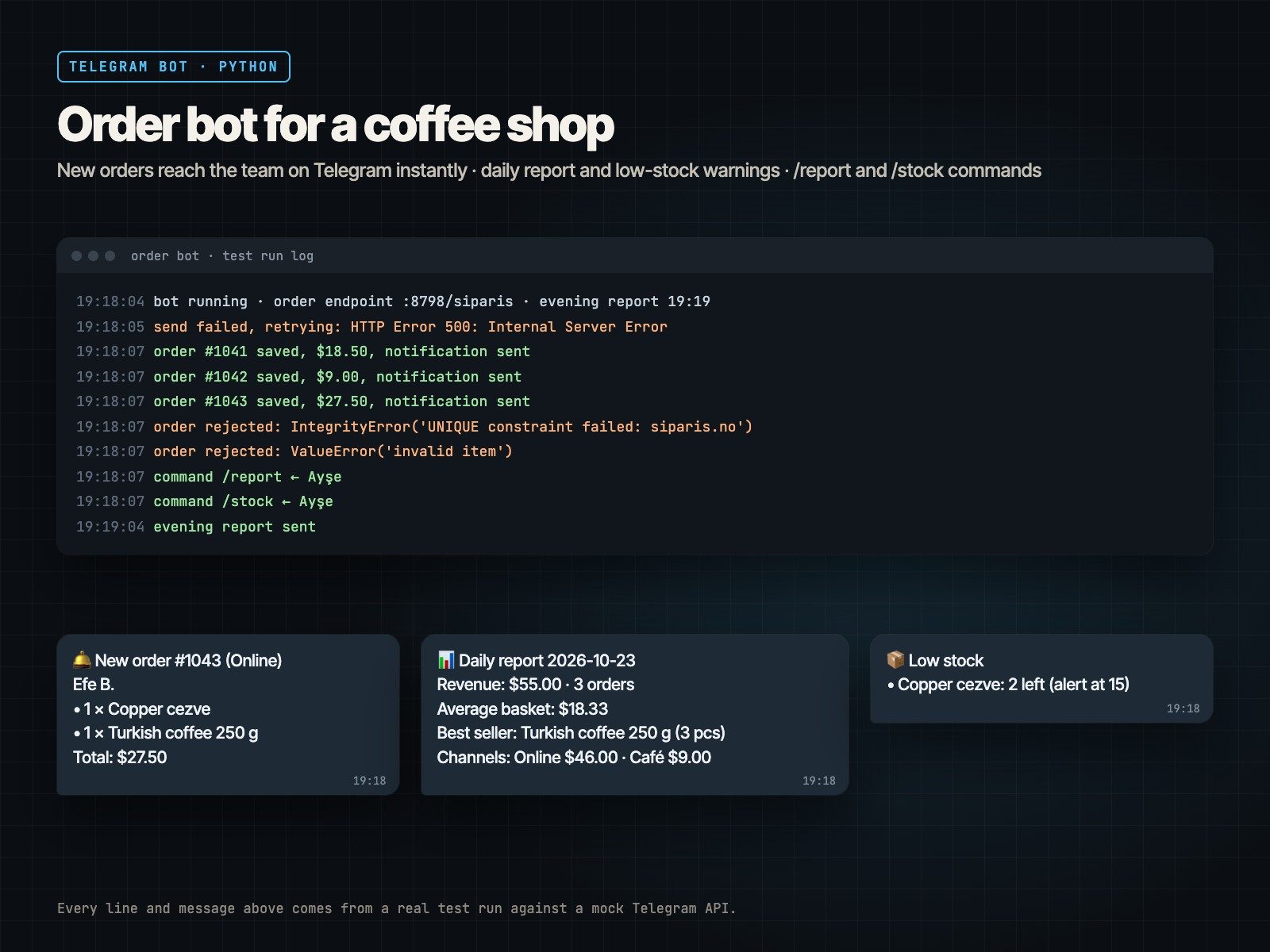Select 'Copper cezve: 2 left (alert at 15)'
1270x952 pixels.
coord(1008,685)
